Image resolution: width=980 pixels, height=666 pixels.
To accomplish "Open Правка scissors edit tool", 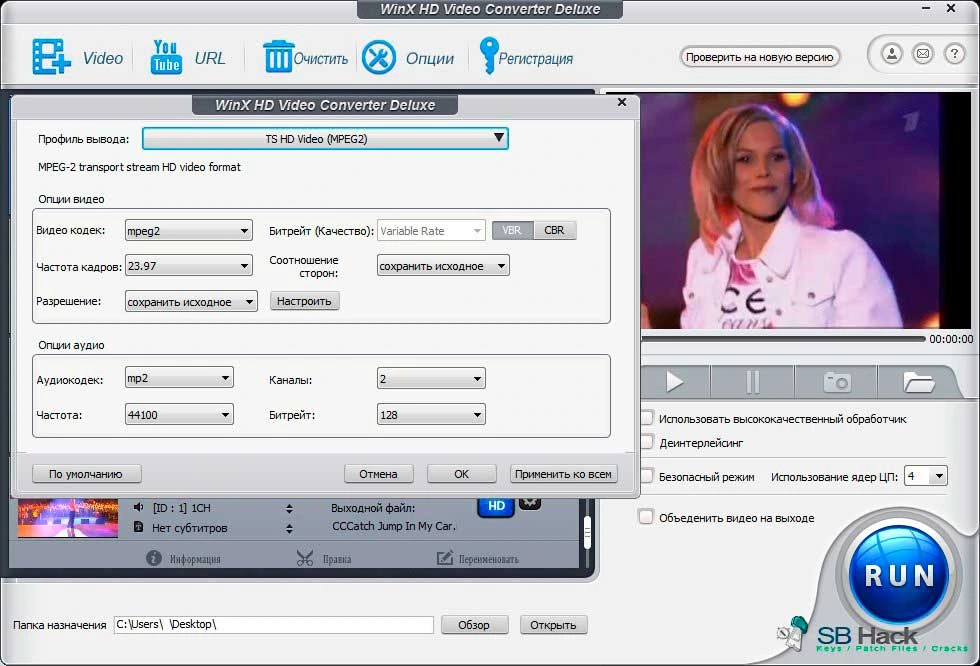I will [305, 558].
